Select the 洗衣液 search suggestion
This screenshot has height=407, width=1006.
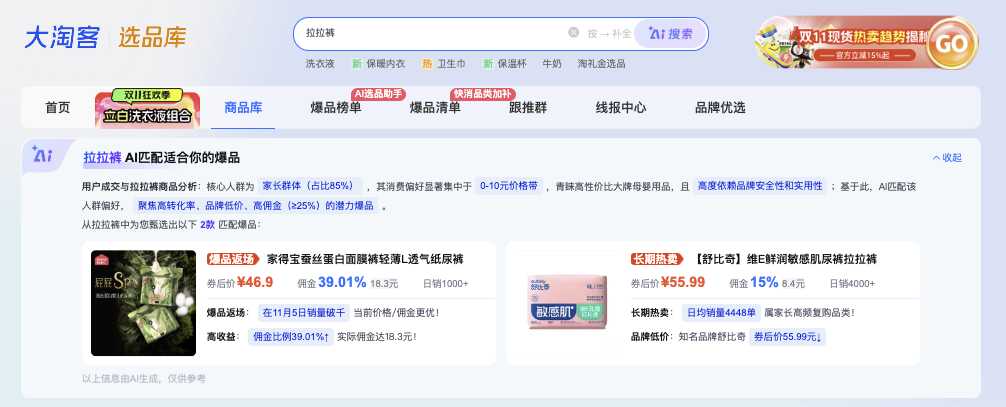pos(320,64)
